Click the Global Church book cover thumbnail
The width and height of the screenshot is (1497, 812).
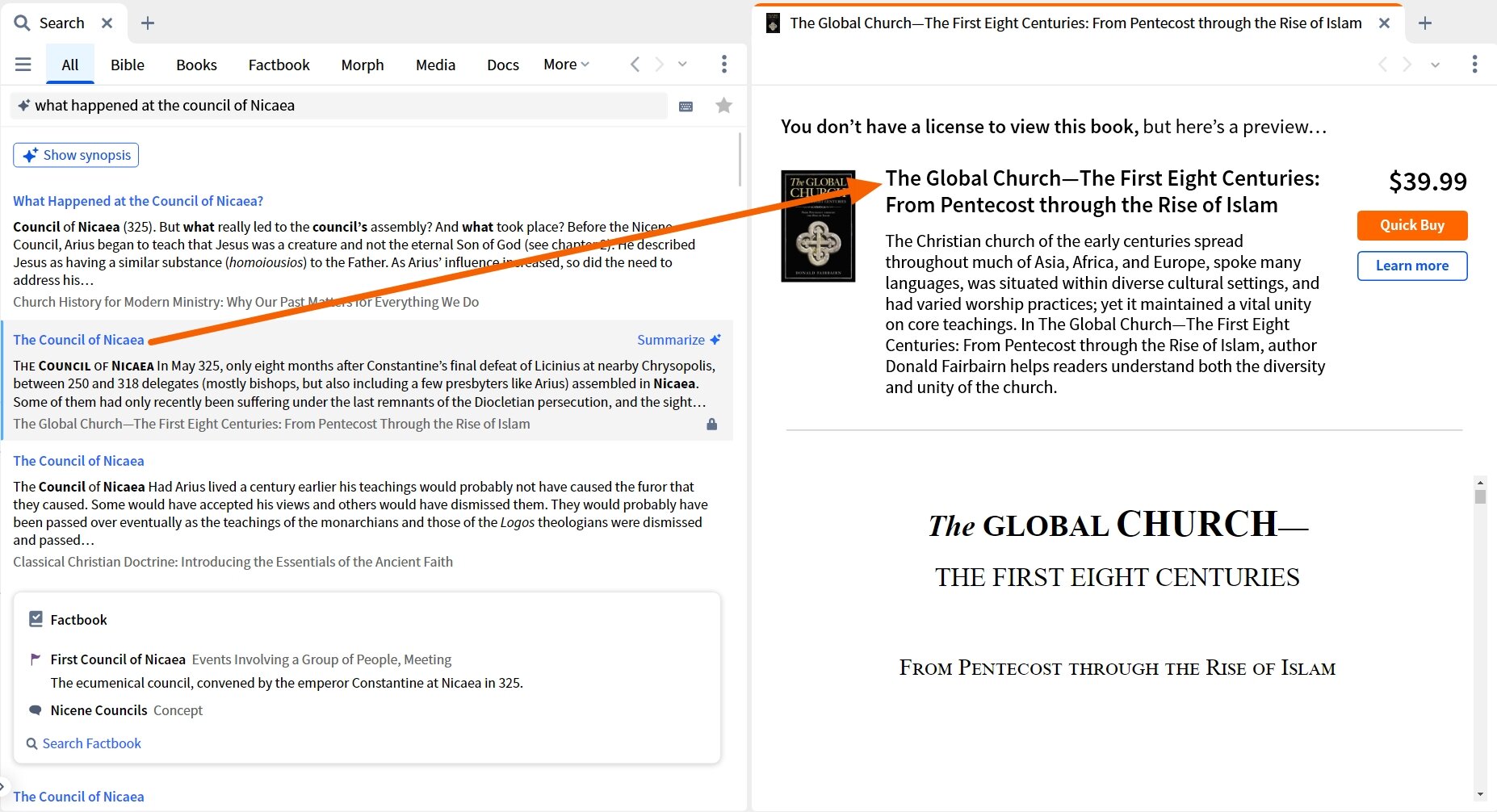coord(818,226)
